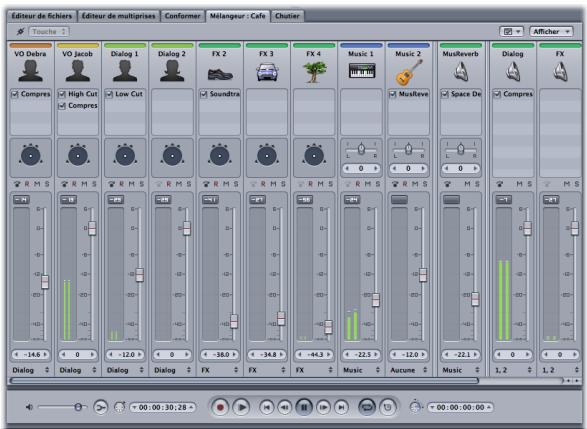587x429 pixels.
Task: Click the automation pin icon beside Touche
Action: 20,32
